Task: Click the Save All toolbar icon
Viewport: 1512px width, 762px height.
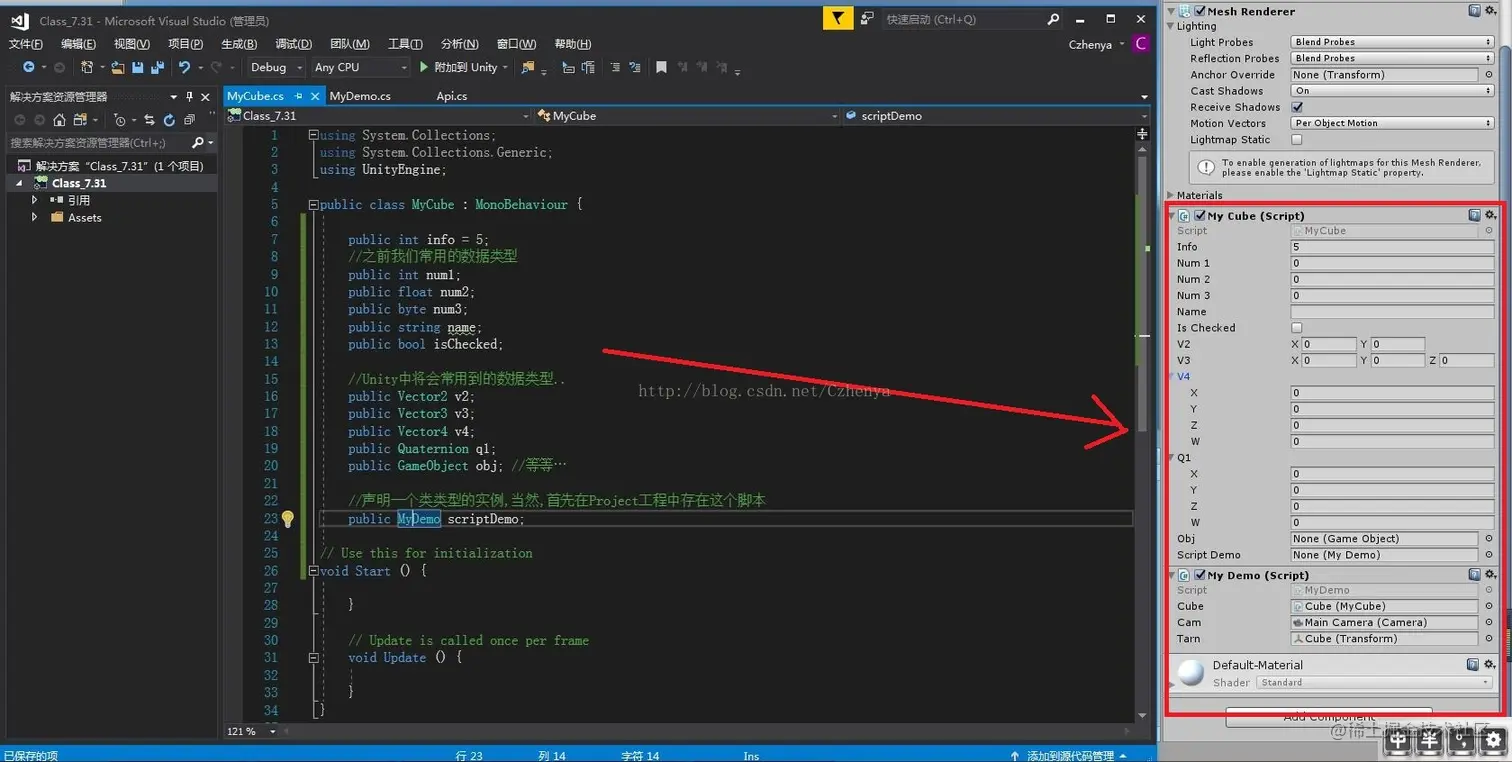Action: tap(156, 67)
